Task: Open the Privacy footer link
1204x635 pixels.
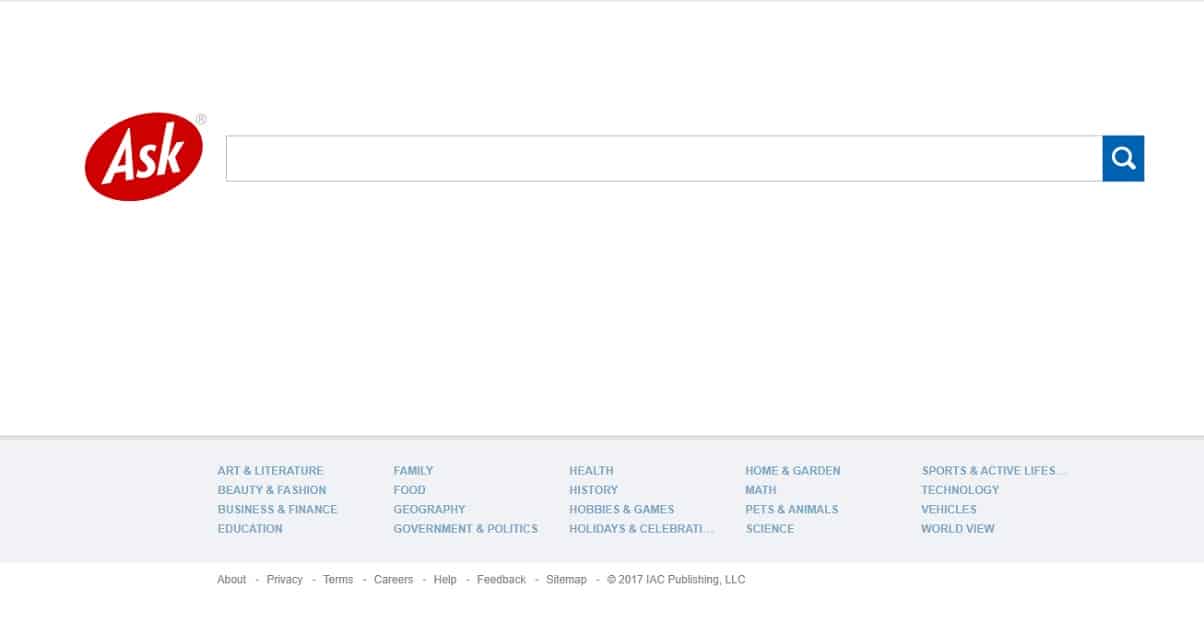Action: [x=284, y=580]
